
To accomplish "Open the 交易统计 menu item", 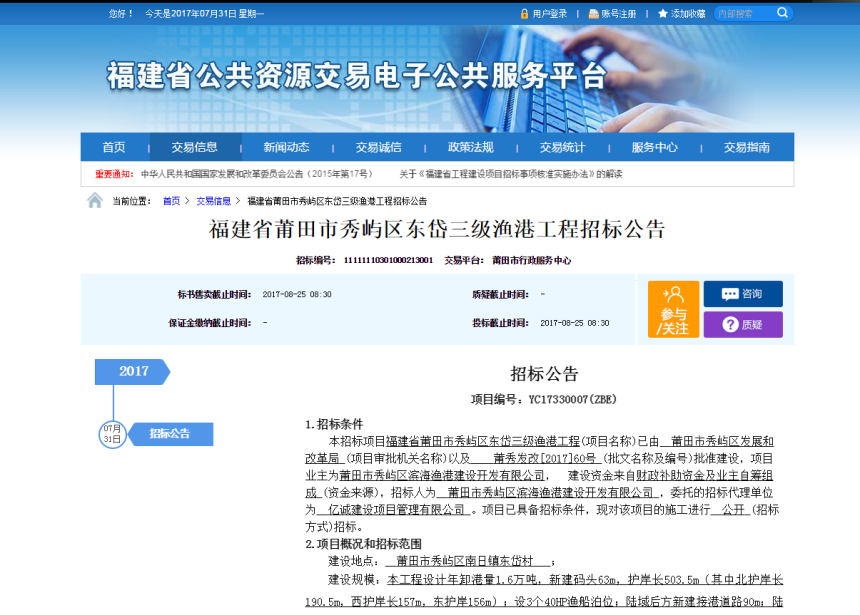I will tap(562, 147).
